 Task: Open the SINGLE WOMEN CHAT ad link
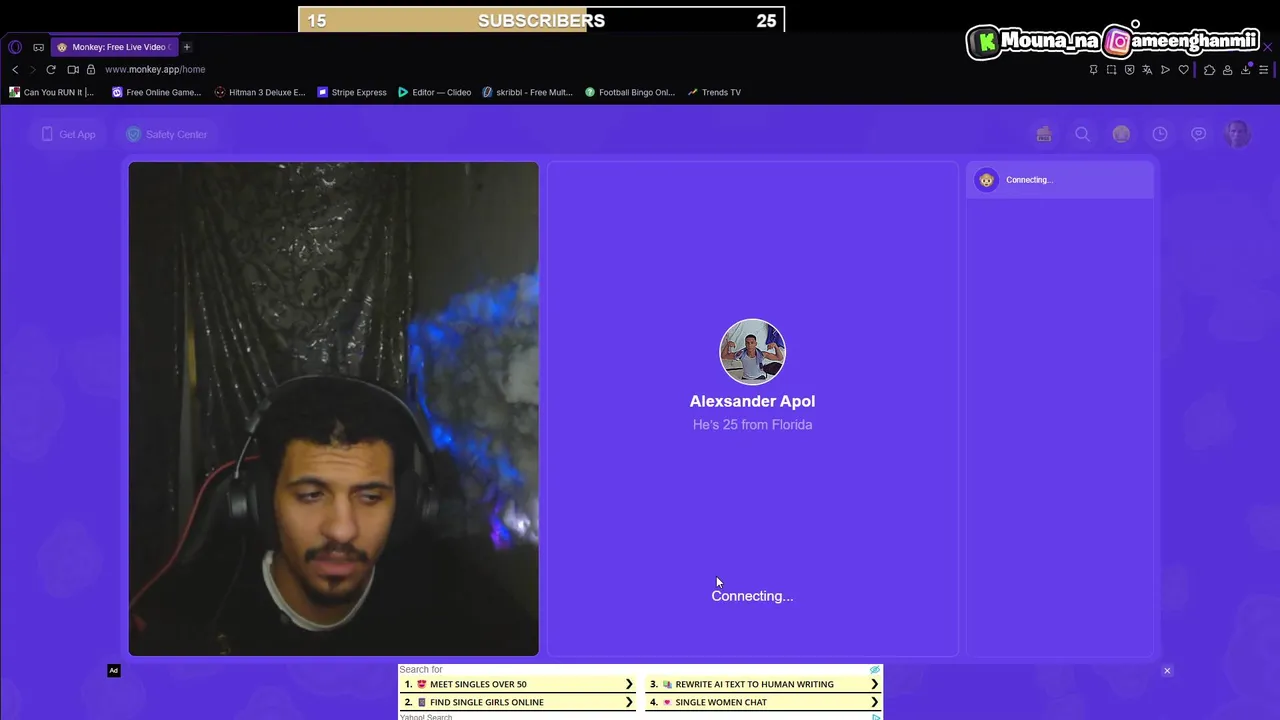tap(764, 702)
